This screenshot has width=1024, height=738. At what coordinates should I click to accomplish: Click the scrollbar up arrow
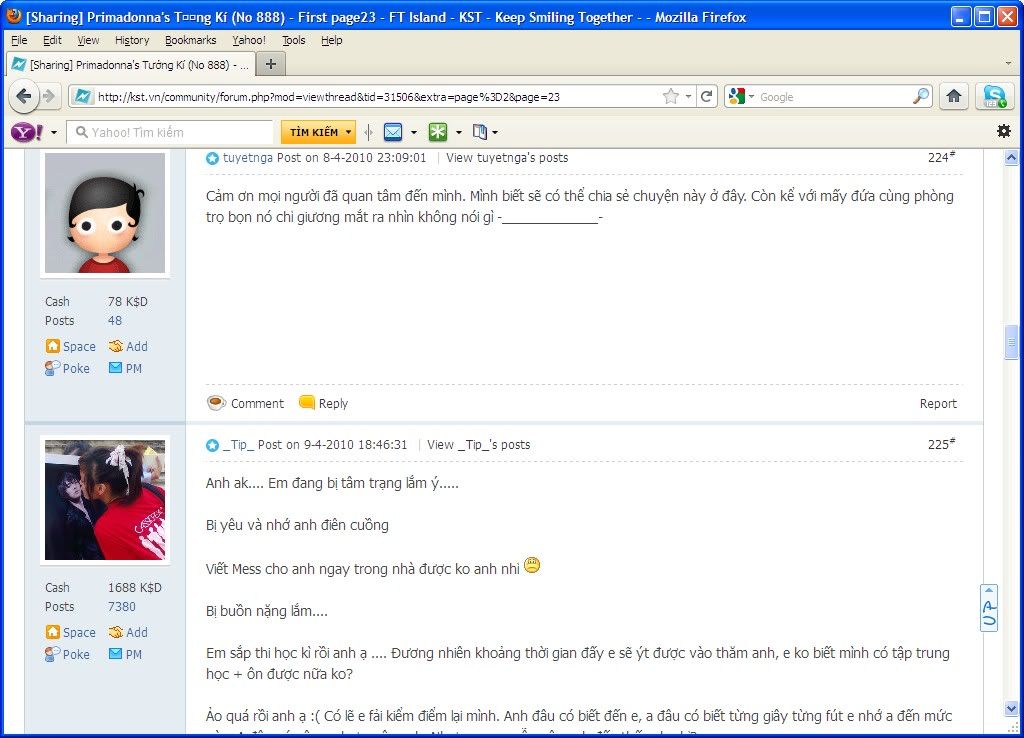(x=1011, y=157)
